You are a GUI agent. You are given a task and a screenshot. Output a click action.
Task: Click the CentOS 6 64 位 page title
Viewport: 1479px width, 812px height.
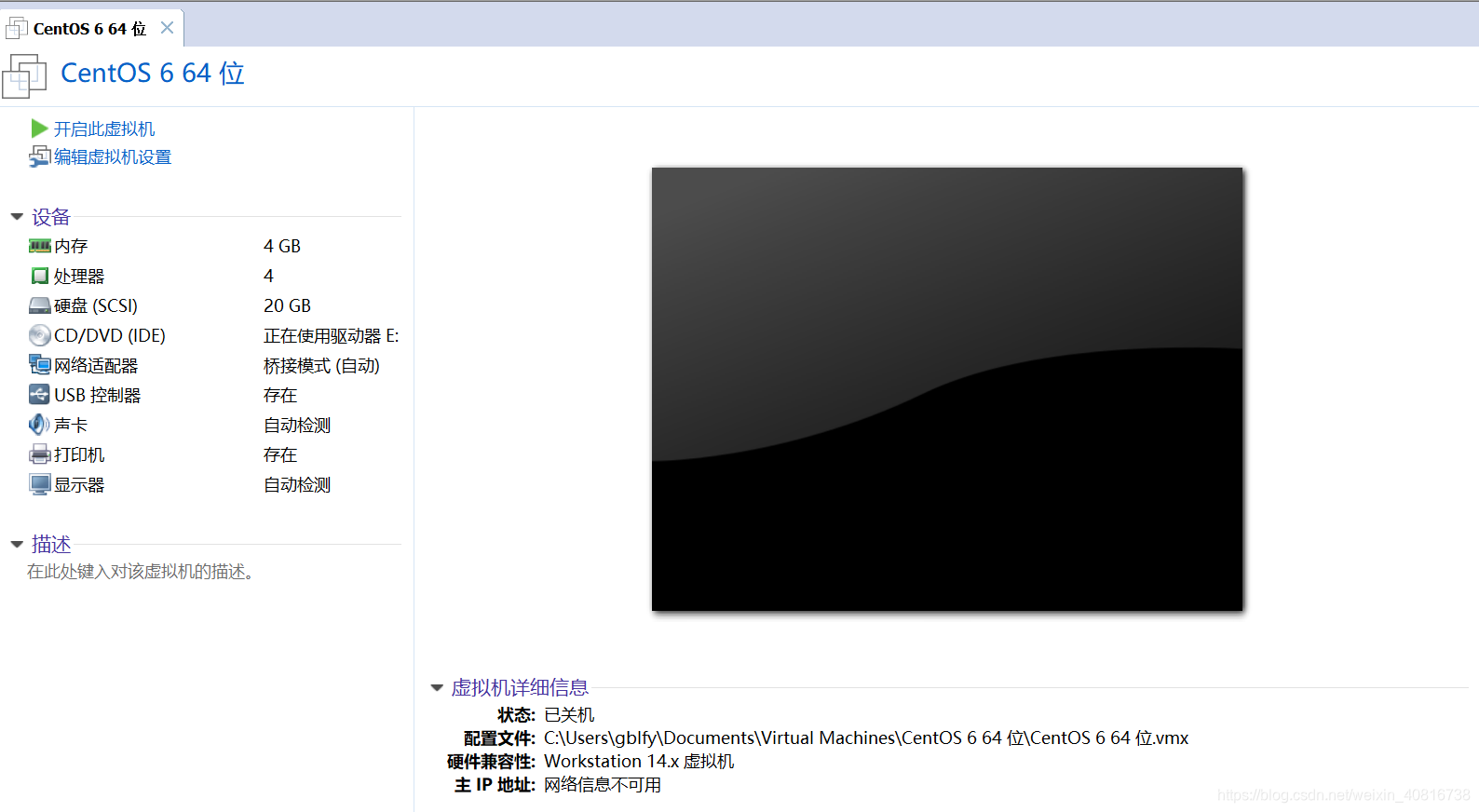(153, 74)
